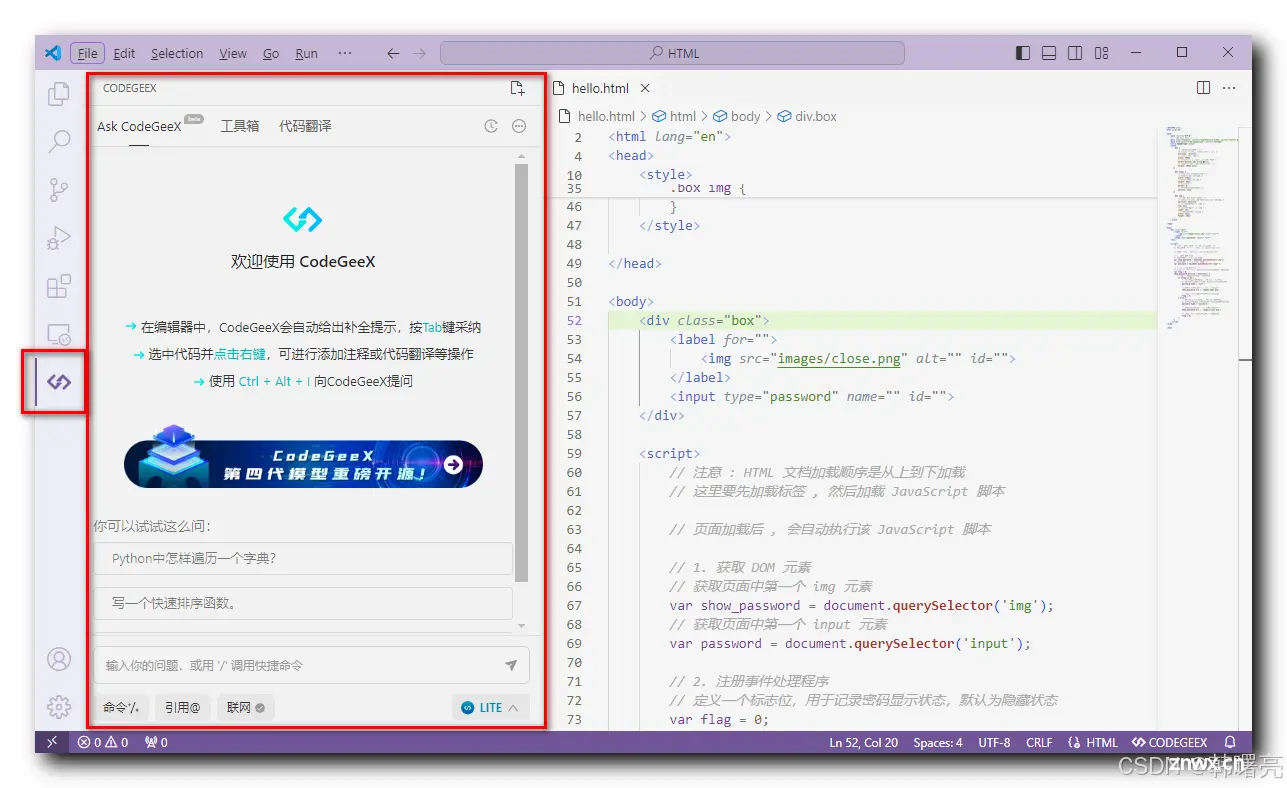Image resolution: width=1287 pixels, height=788 pixels.
Task: Send the question with paper plane icon
Action: [x=511, y=665]
